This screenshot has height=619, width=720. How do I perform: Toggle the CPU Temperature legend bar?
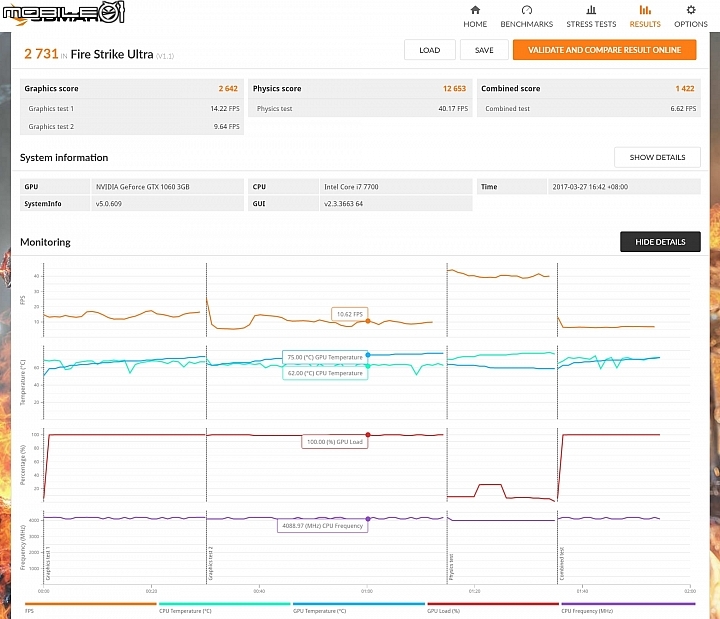(225, 604)
